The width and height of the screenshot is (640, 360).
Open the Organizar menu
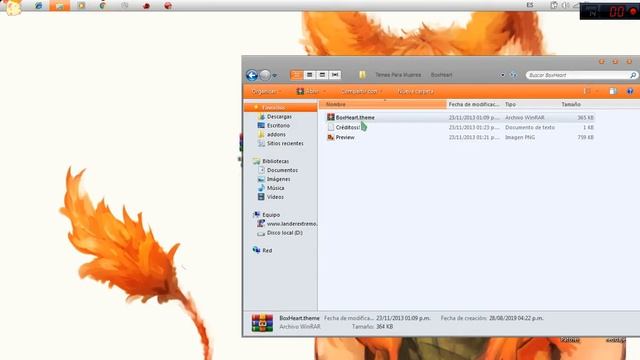pos(266,91)
